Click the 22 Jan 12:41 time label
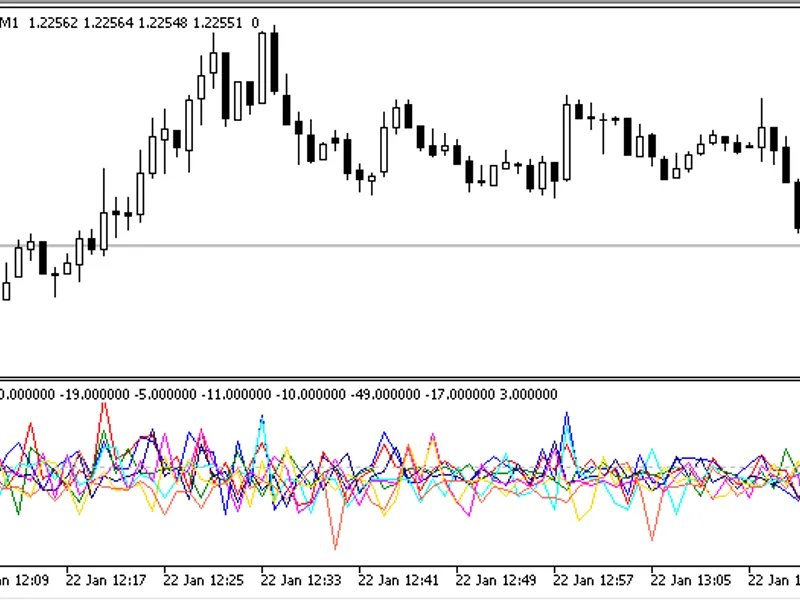Screen dimensions: 800x600 point(398,580)
